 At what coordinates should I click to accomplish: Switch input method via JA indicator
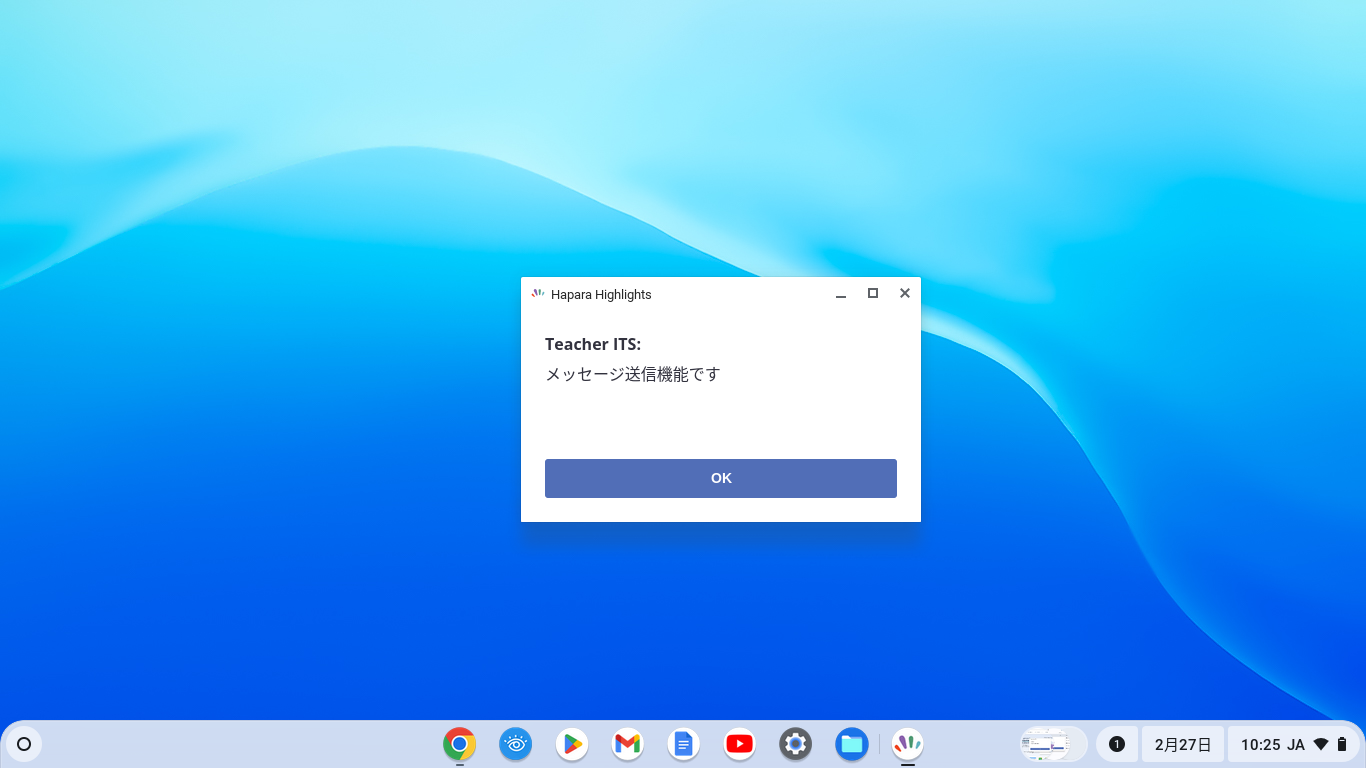1296,744
